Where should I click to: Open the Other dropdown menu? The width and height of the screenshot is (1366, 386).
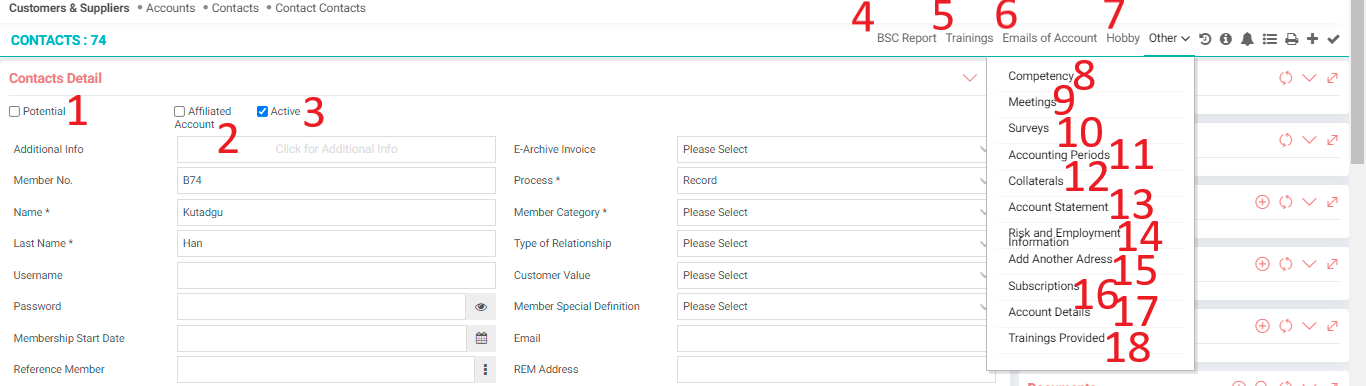click(x=1169, y=38)
